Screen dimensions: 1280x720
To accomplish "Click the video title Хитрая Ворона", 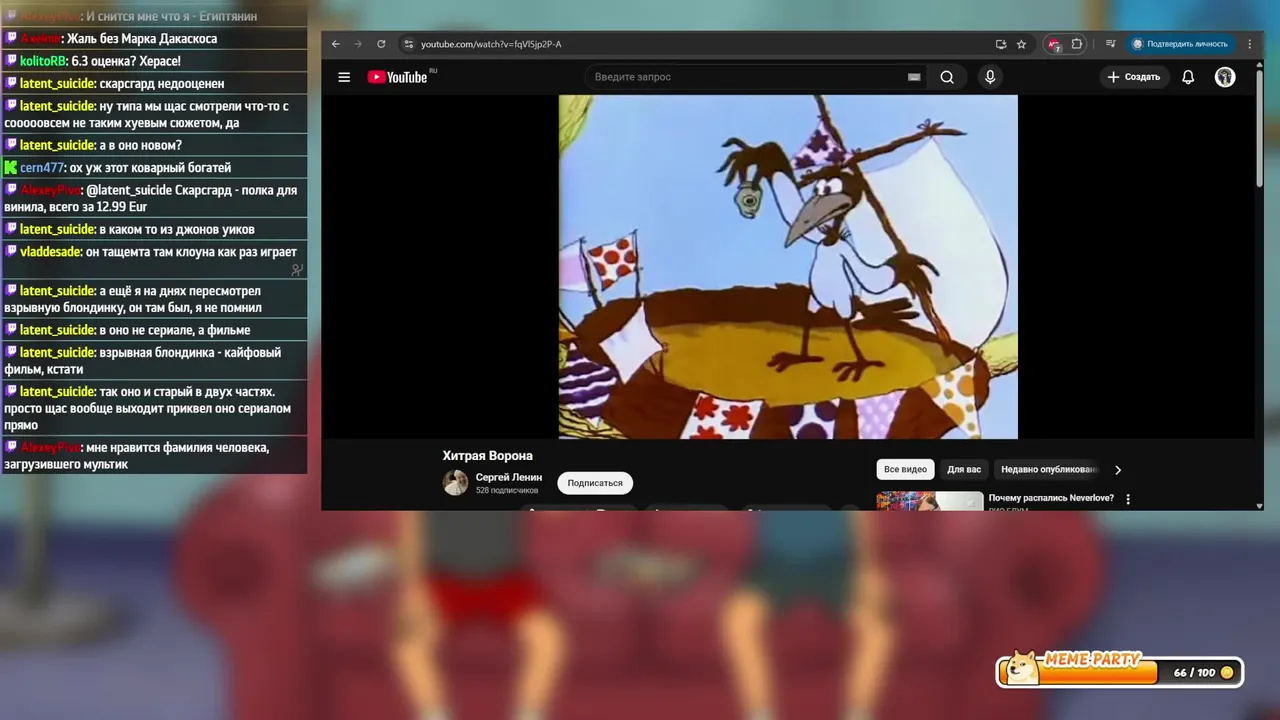I will tap(488, 456).
